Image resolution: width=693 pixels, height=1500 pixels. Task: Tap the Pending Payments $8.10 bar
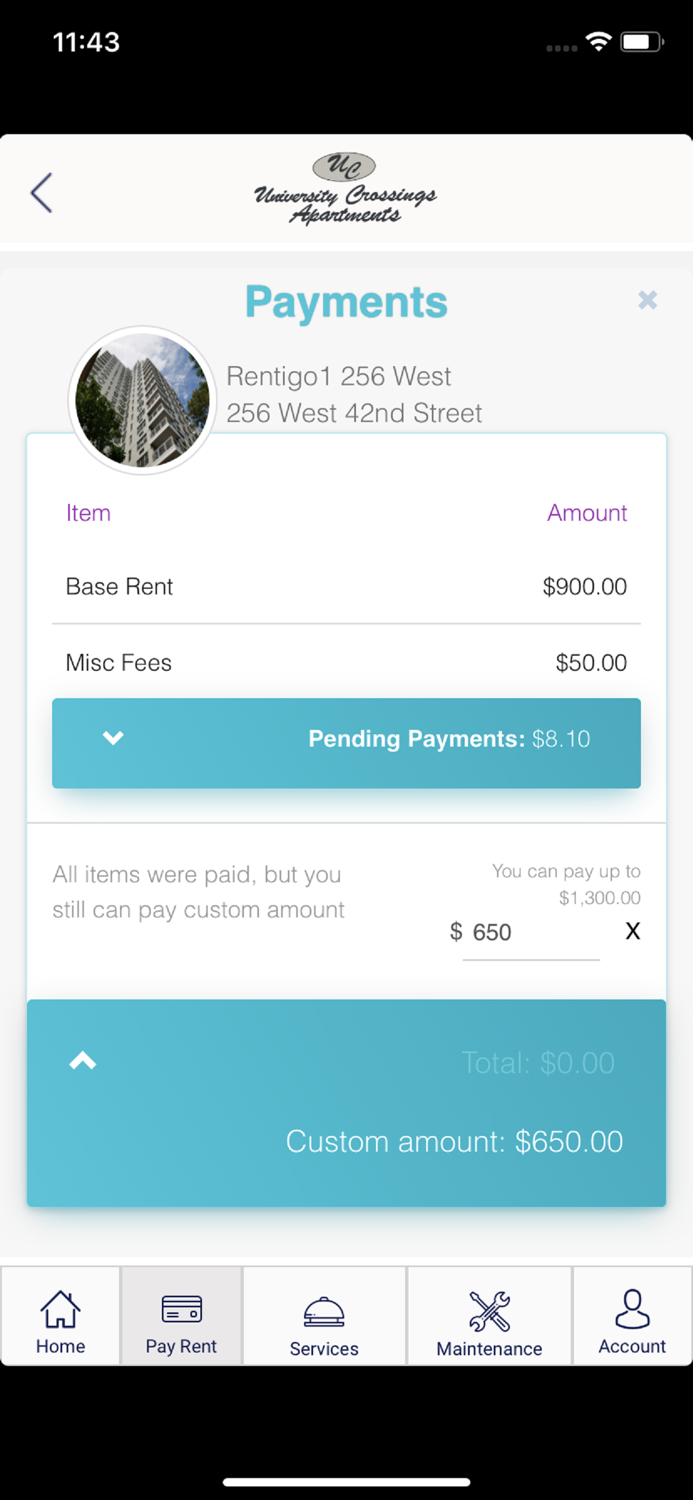click(x=346, y=743)
